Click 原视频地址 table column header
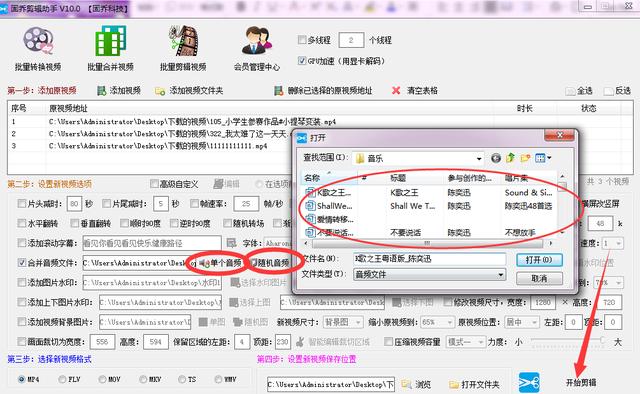This screenshot has height=394, width=640. pos(68,108)
